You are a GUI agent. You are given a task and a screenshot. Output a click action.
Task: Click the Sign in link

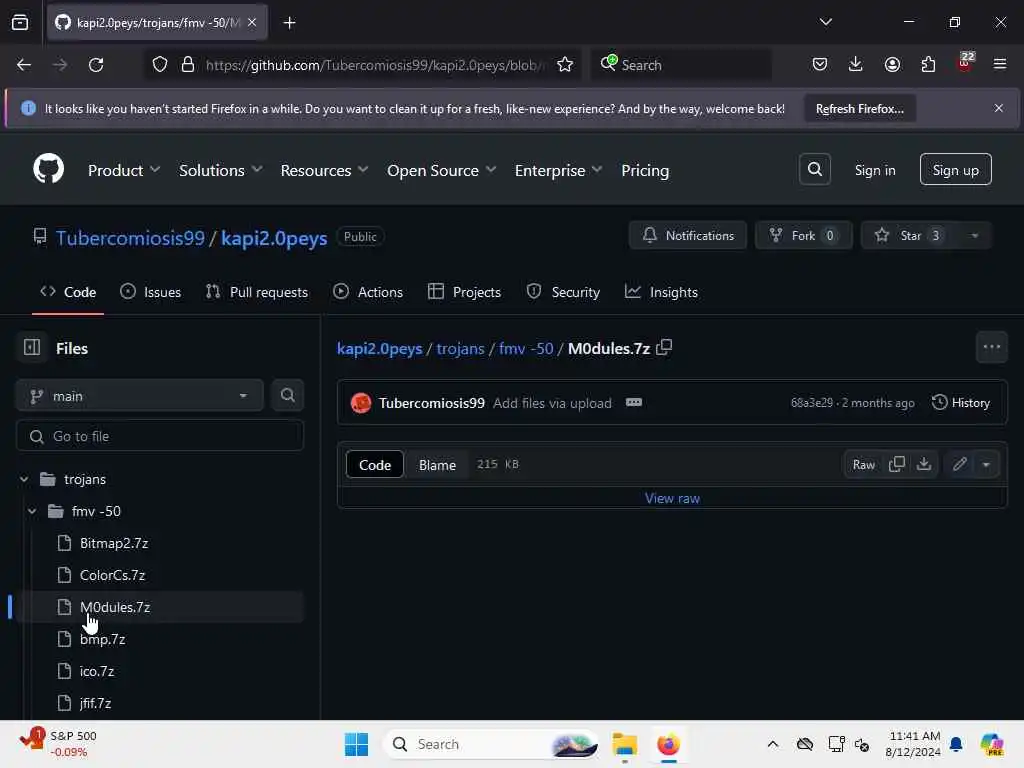(875, 170)
